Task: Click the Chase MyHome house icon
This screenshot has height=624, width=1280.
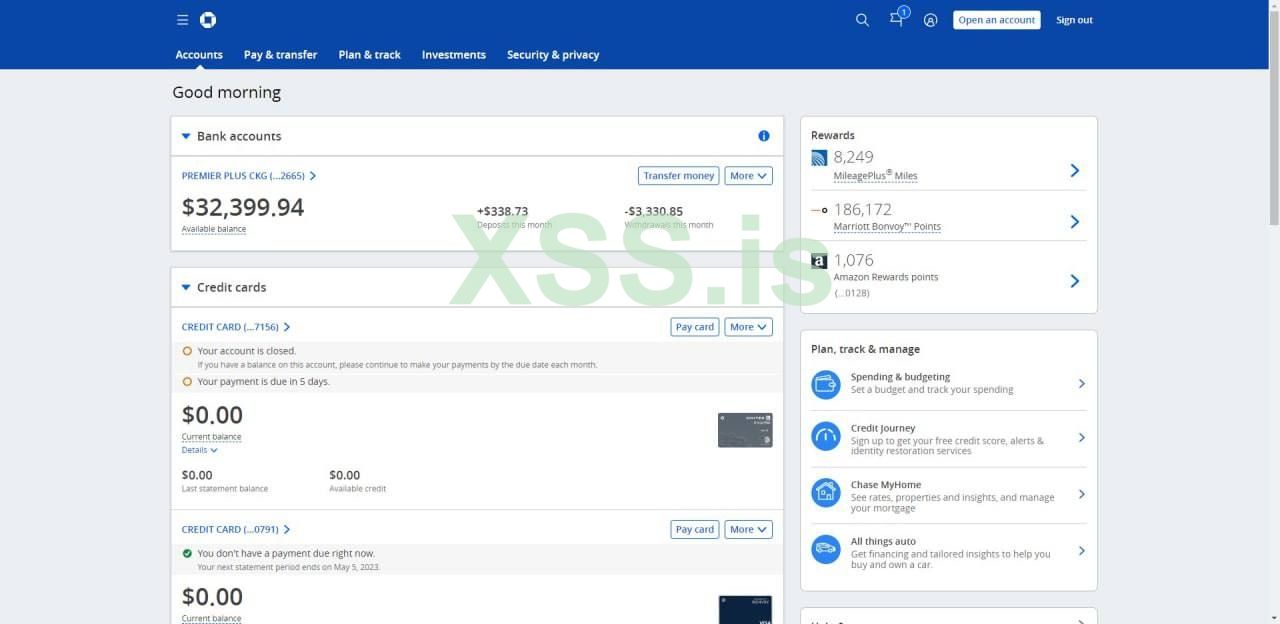Action: 826,493
